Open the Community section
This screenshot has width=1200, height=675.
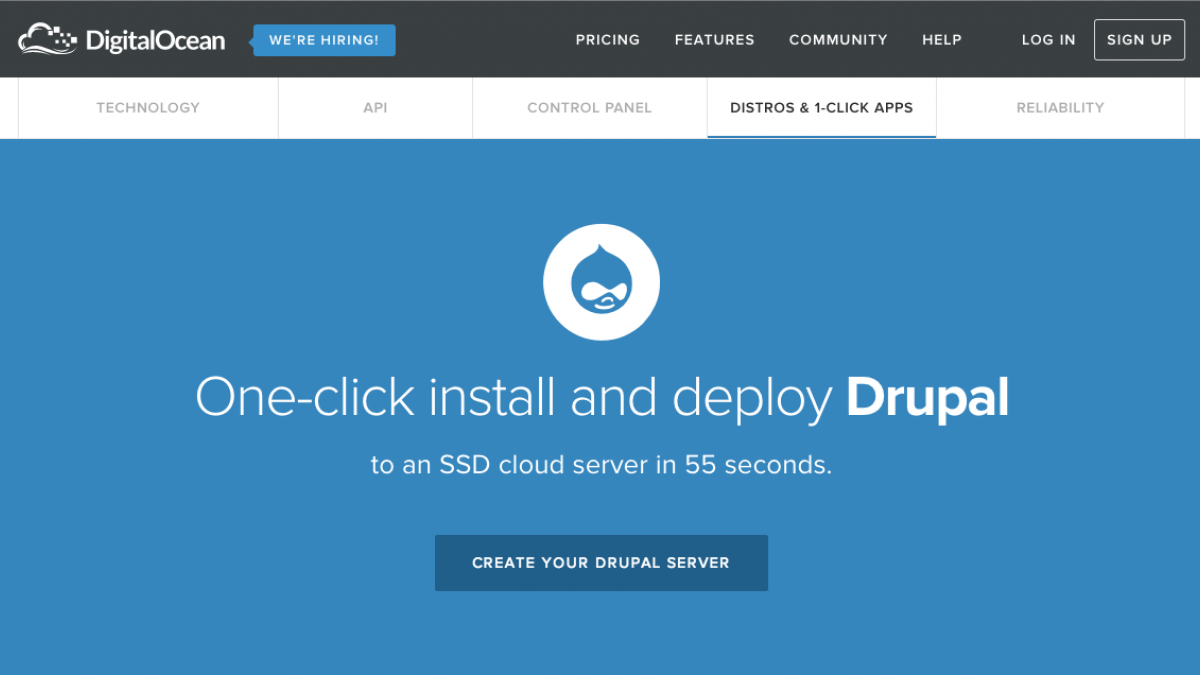[838, 40]
